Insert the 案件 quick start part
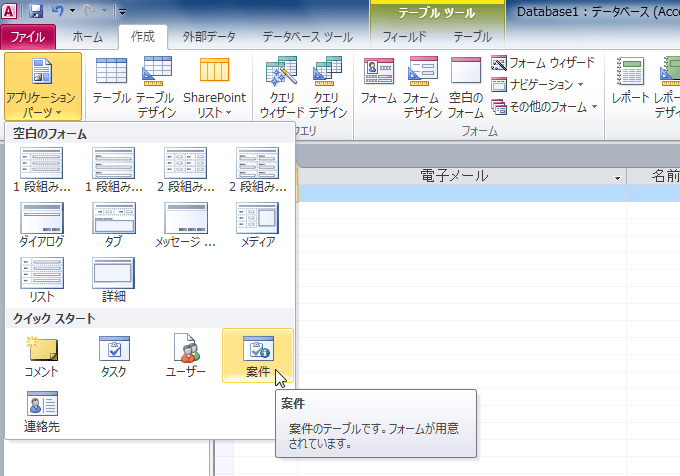Screen dimensions: 680x476 click(x=258, y=356)
